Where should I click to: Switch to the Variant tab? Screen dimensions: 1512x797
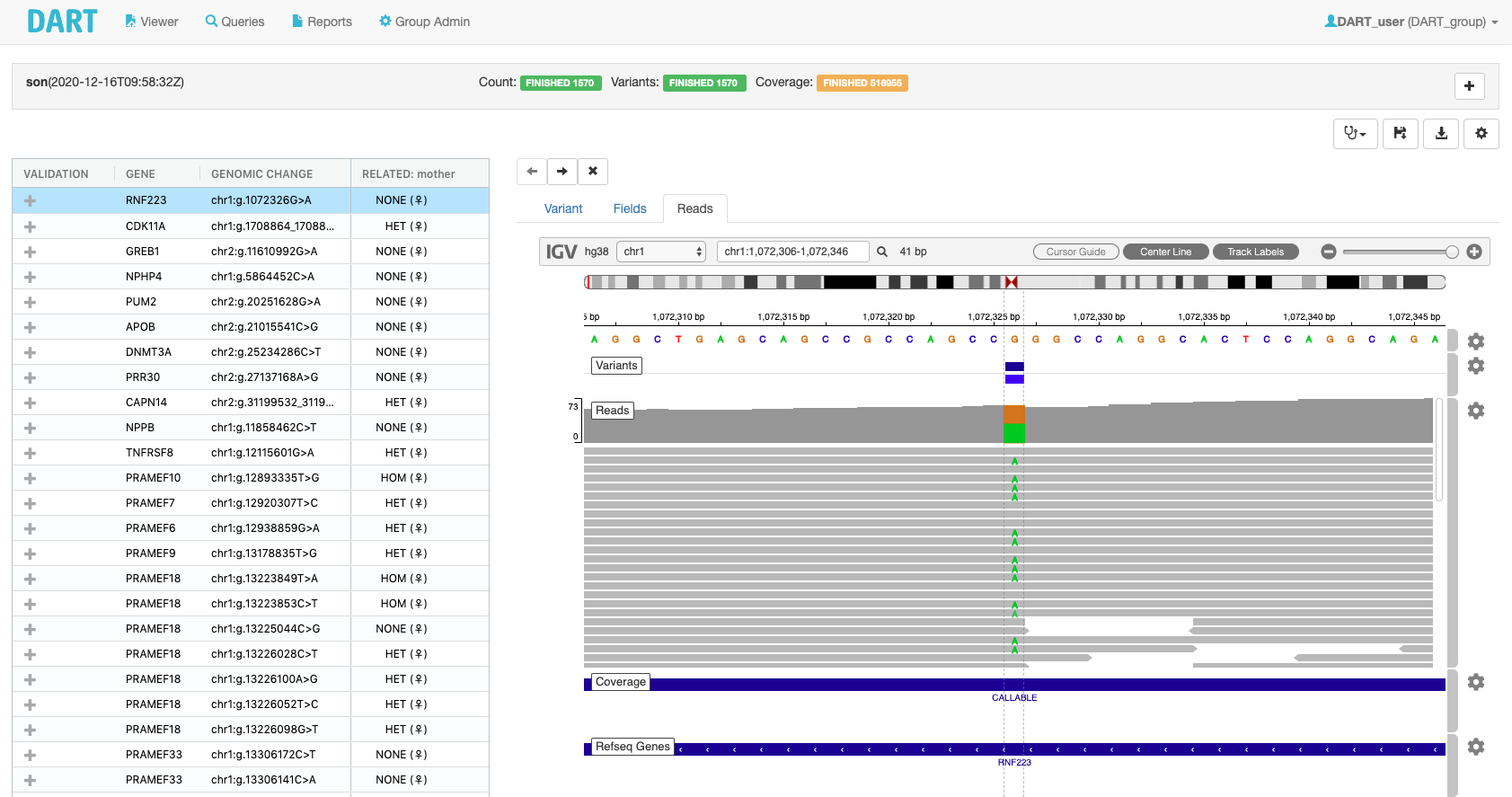[563, 208]
